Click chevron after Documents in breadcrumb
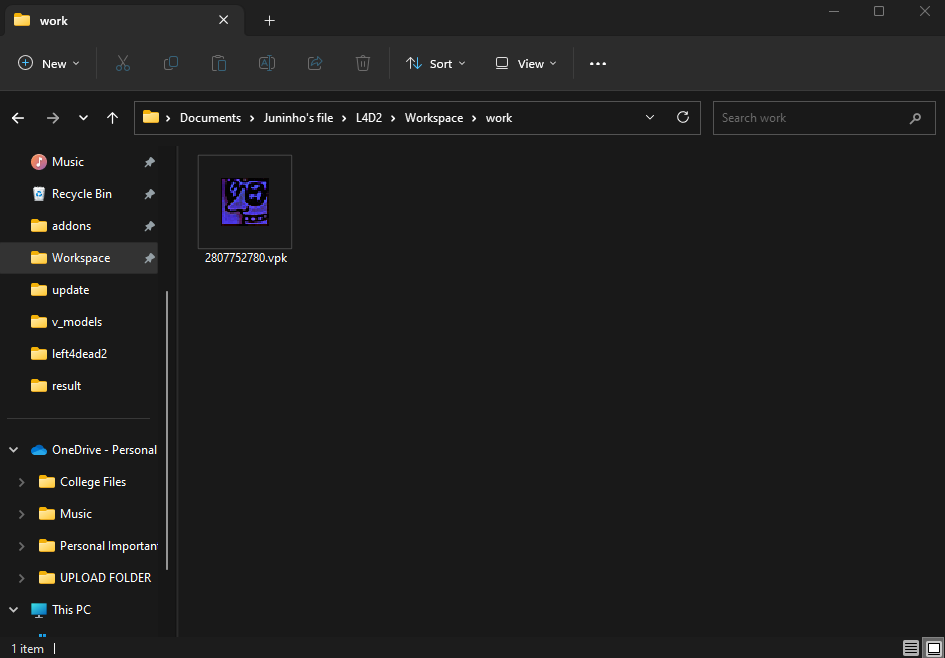The width and height of the screenshot is (945, 658). (x=253, y=118)
